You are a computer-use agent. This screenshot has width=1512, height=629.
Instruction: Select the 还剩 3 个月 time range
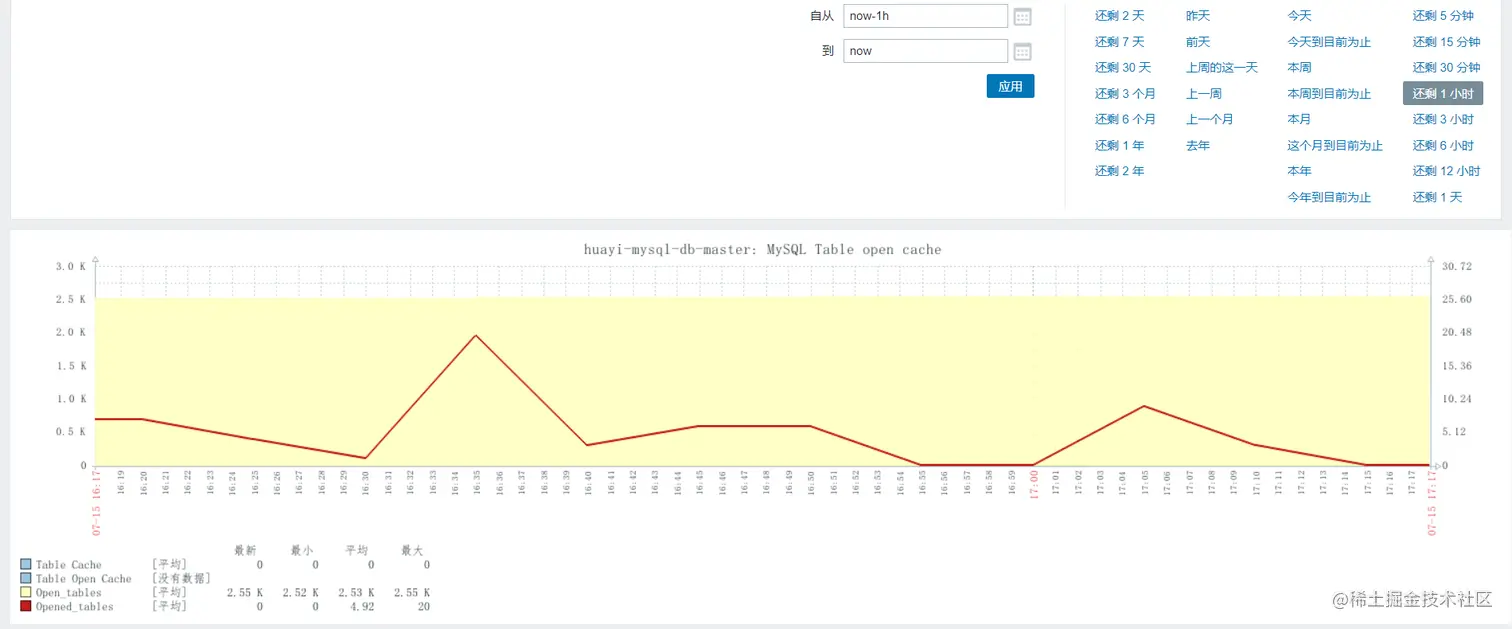[x=1125, y=94]
